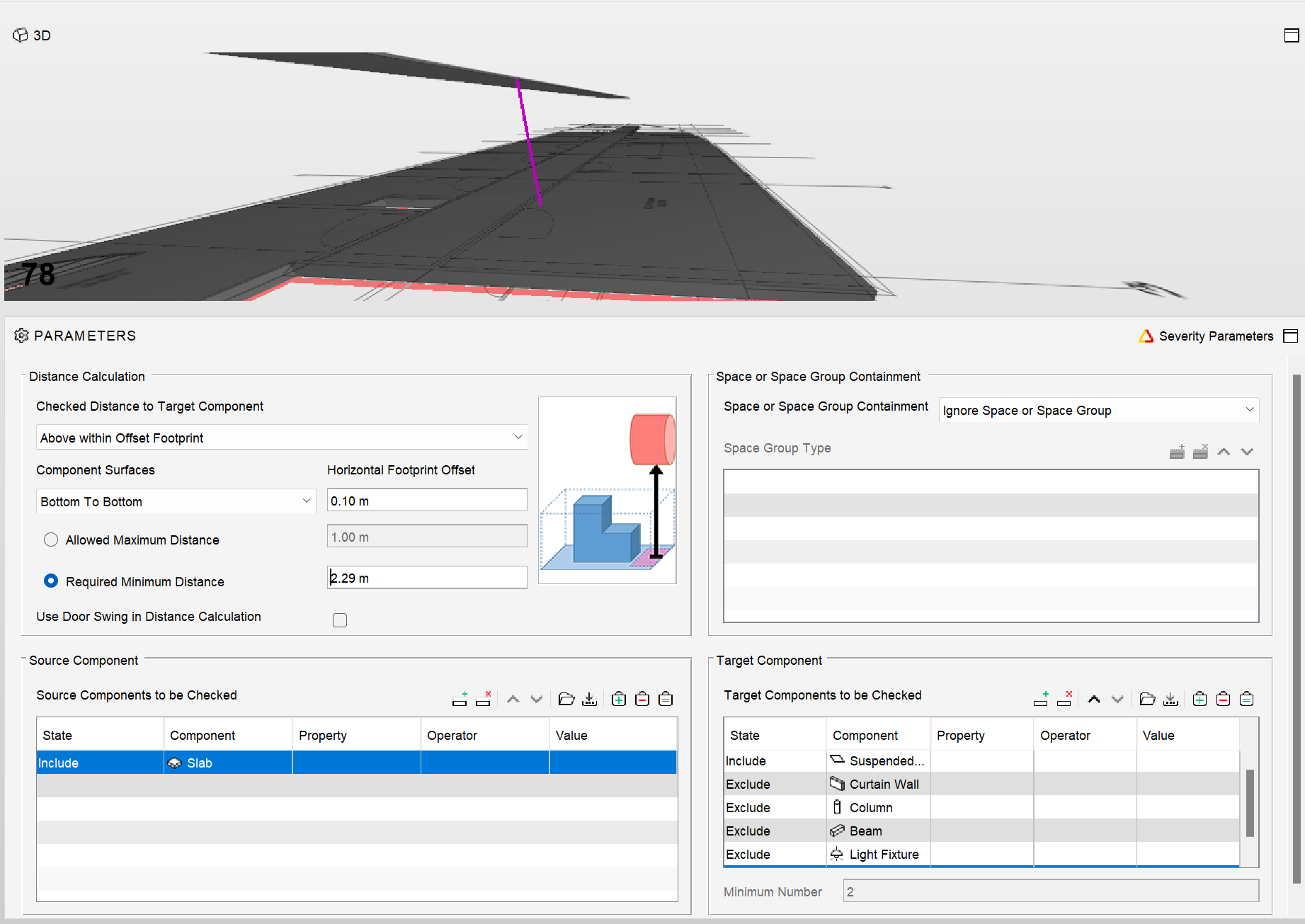
Task: Set Source Components to selection basket
Action: pos(666,699)
